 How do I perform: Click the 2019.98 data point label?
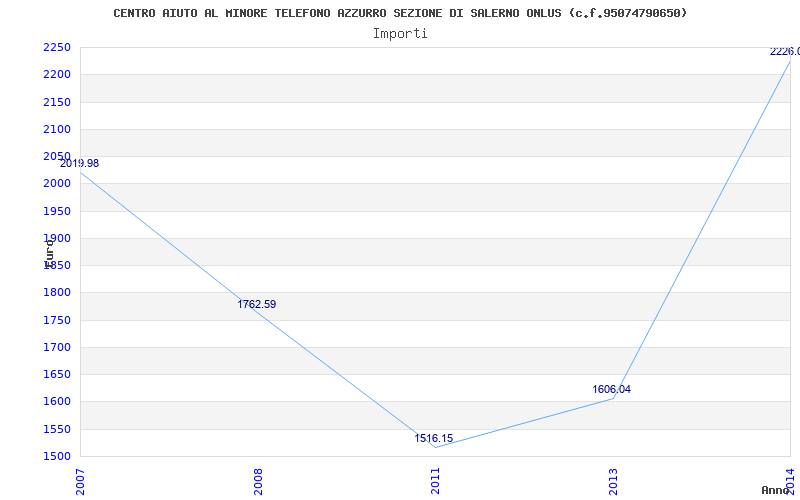pos(79,163)
